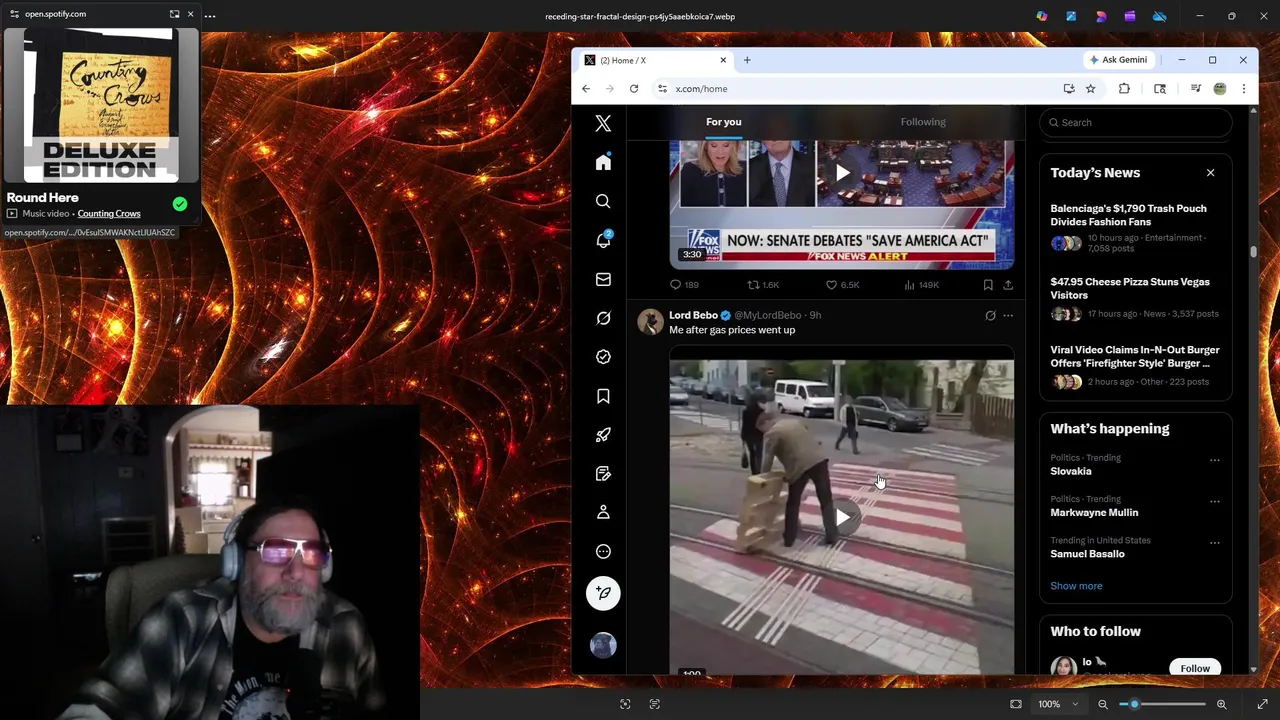Open $47.95 Cheese Pizza news story
This screenshot has width=1280, height=720.
click(x=1135, y=298)
